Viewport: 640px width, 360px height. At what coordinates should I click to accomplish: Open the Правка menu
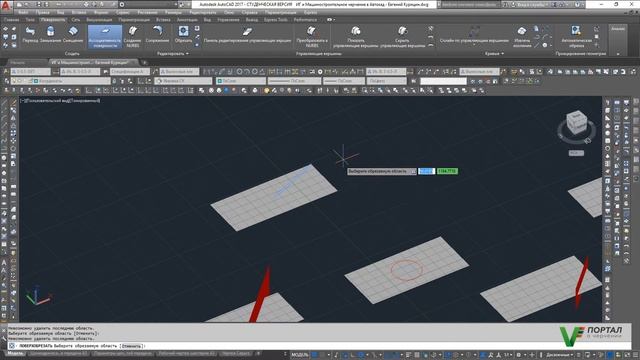(42, 13)
